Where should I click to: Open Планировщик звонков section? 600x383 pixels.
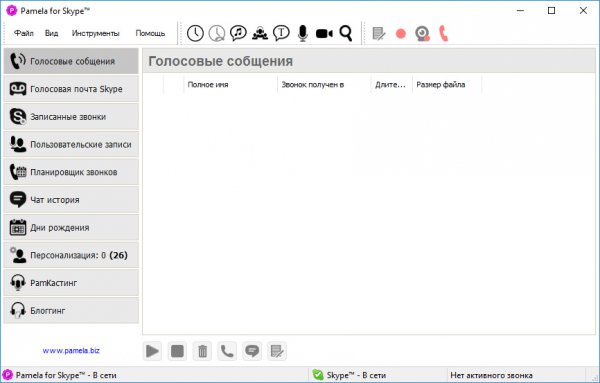pos(71,172)
